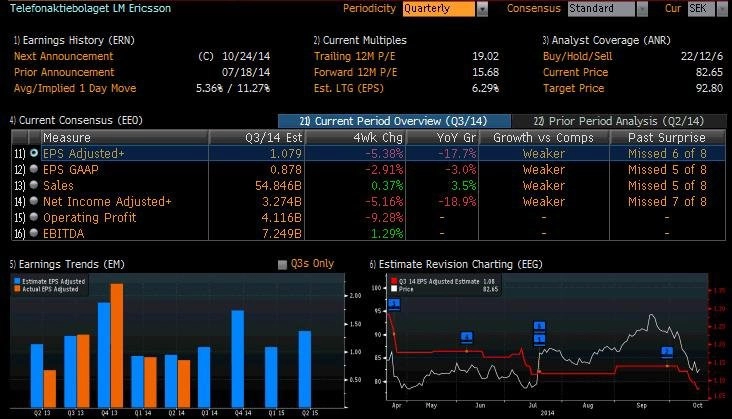This screenshot has height=419, width=732.
Task: Open the Periodicity dropdown arrow
Action: pos(482,9)
